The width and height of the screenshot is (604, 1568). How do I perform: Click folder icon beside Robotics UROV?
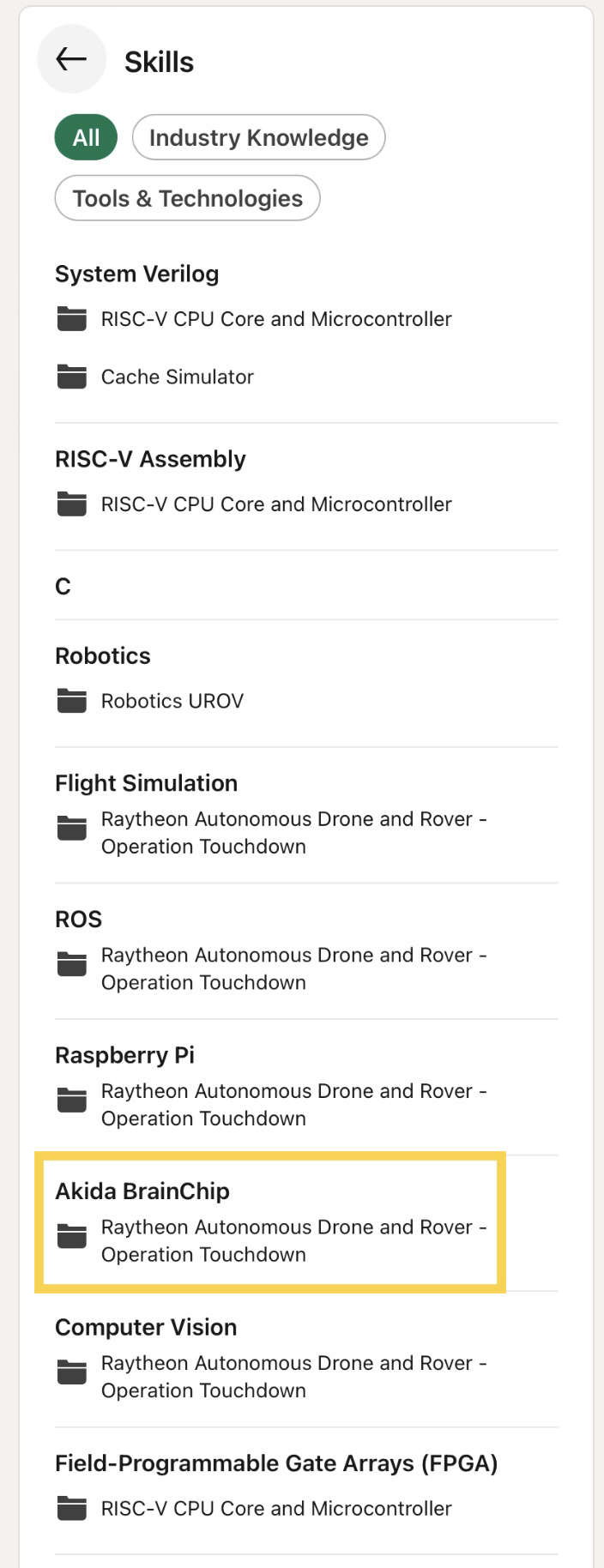pyautogui.click(x=71, y=701)
